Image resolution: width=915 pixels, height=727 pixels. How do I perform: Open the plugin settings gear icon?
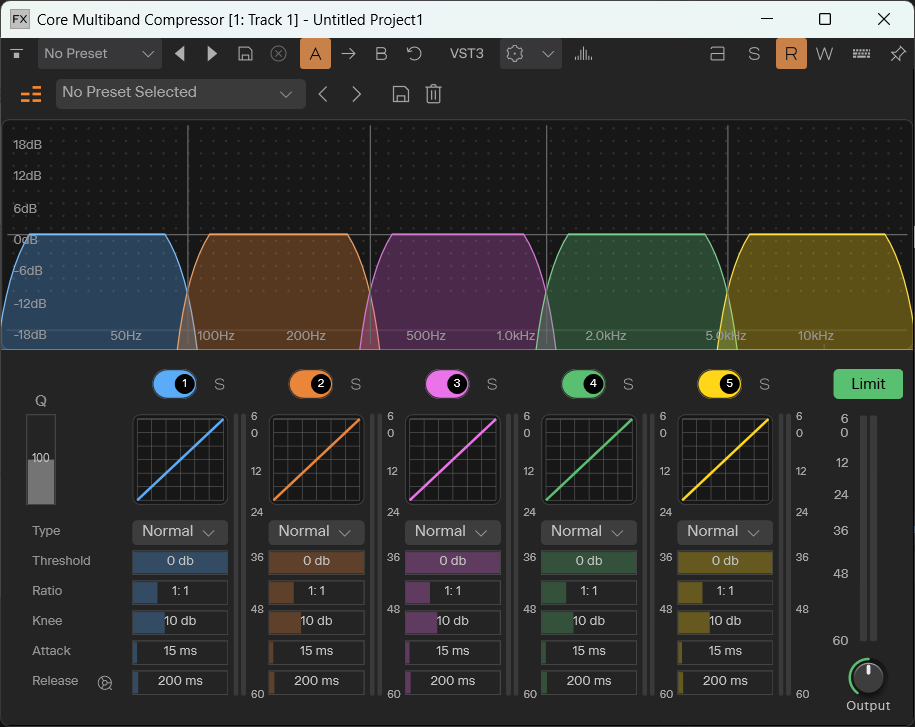point(515,54)
